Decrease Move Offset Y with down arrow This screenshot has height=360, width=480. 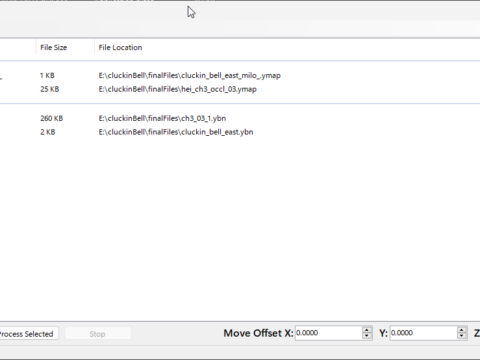point(462,336)
